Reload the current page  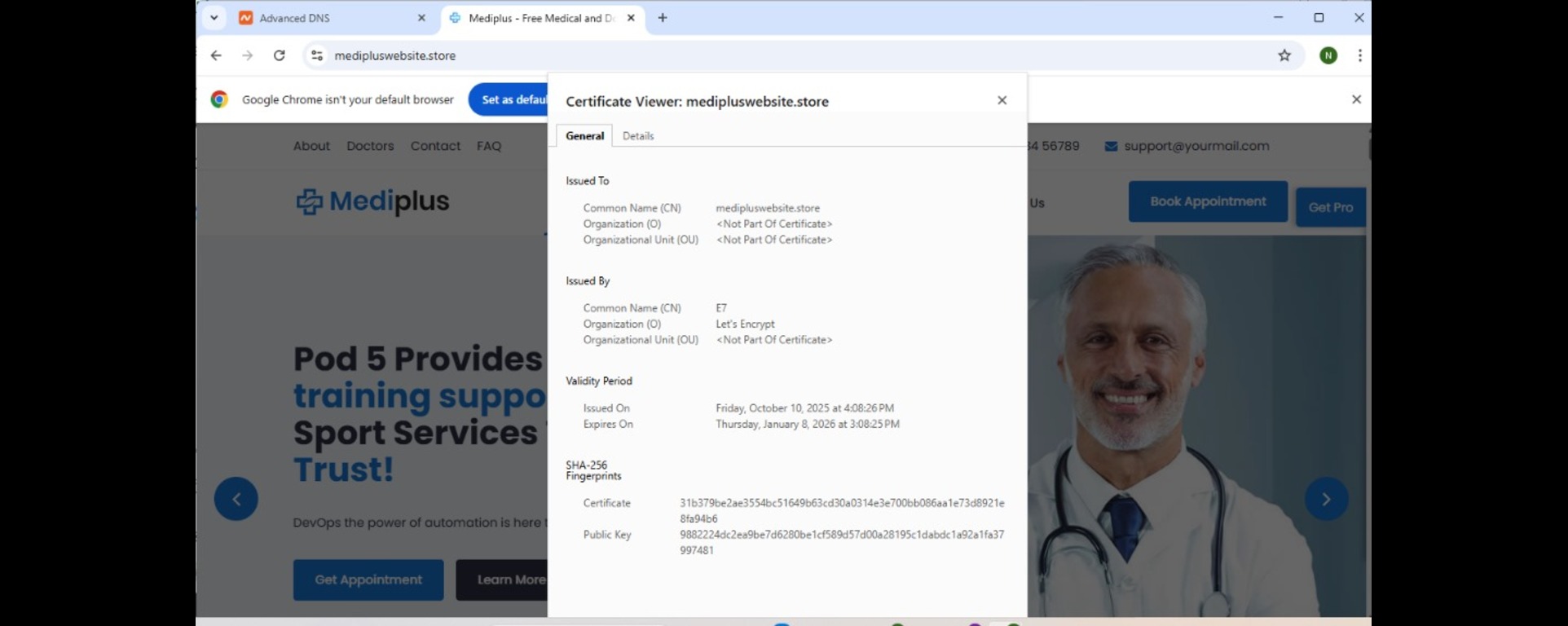[280, 55]
